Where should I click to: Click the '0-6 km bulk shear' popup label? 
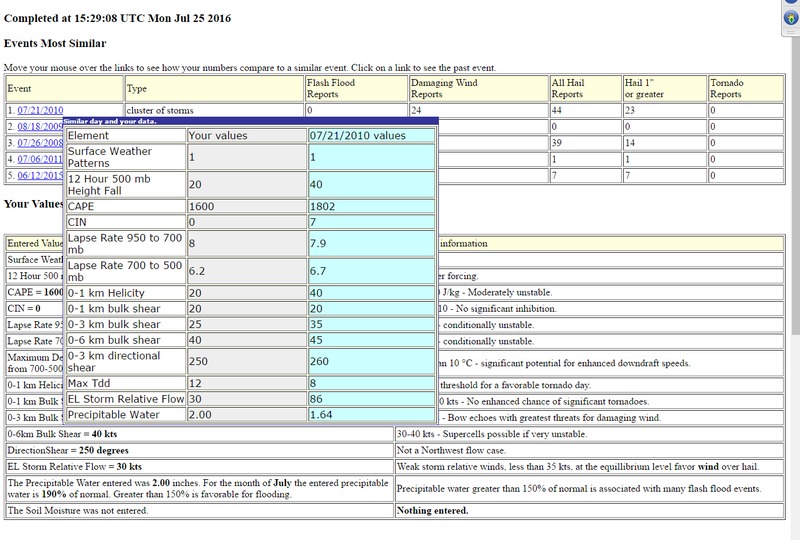click(x=126, y=340)
